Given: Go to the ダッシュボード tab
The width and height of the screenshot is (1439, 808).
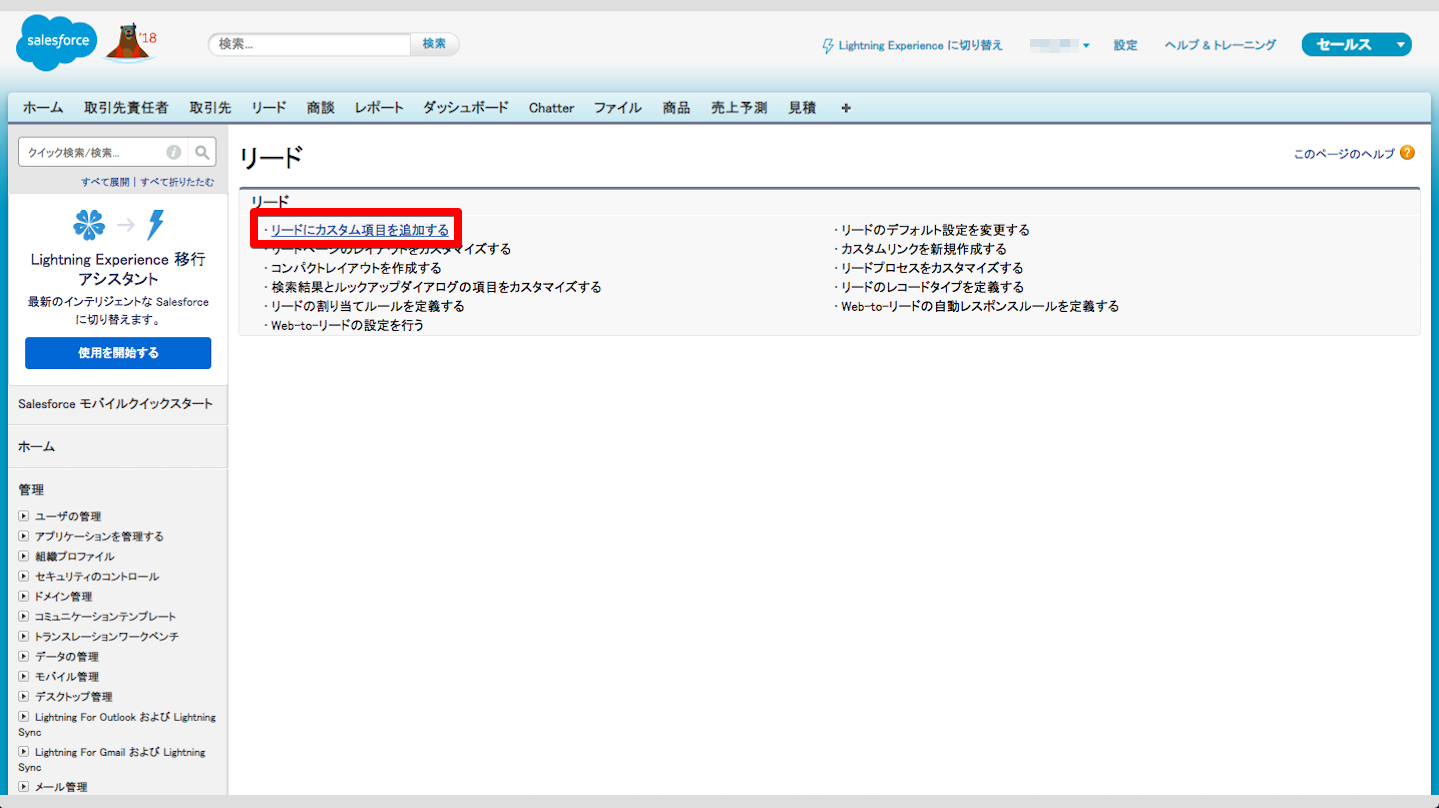Looking at the screenshot, I should [466, 108].
